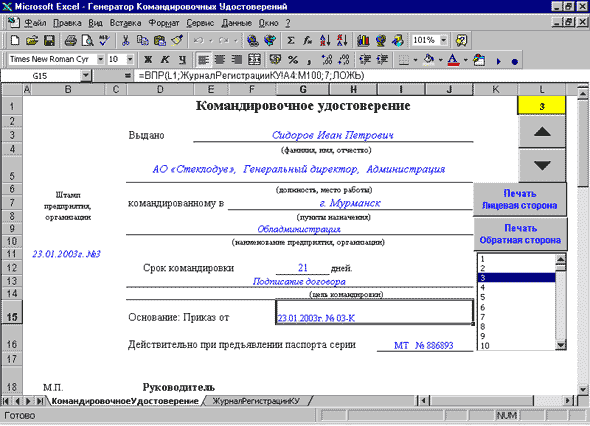Activate the Format Painter brush
The image size is (590, 426).
tap(177, 40)
